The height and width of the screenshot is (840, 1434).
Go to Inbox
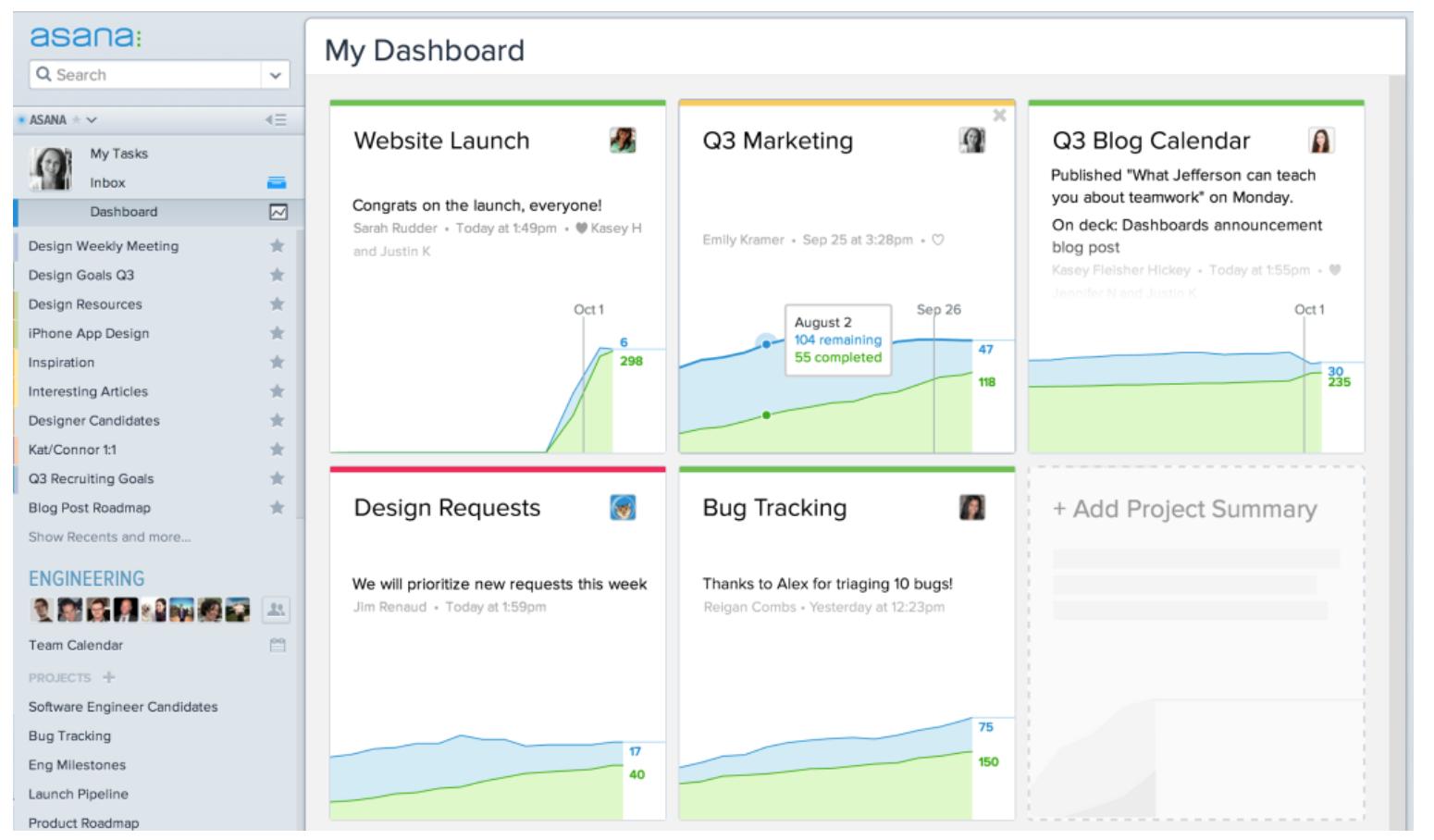[x=107, y=183]
